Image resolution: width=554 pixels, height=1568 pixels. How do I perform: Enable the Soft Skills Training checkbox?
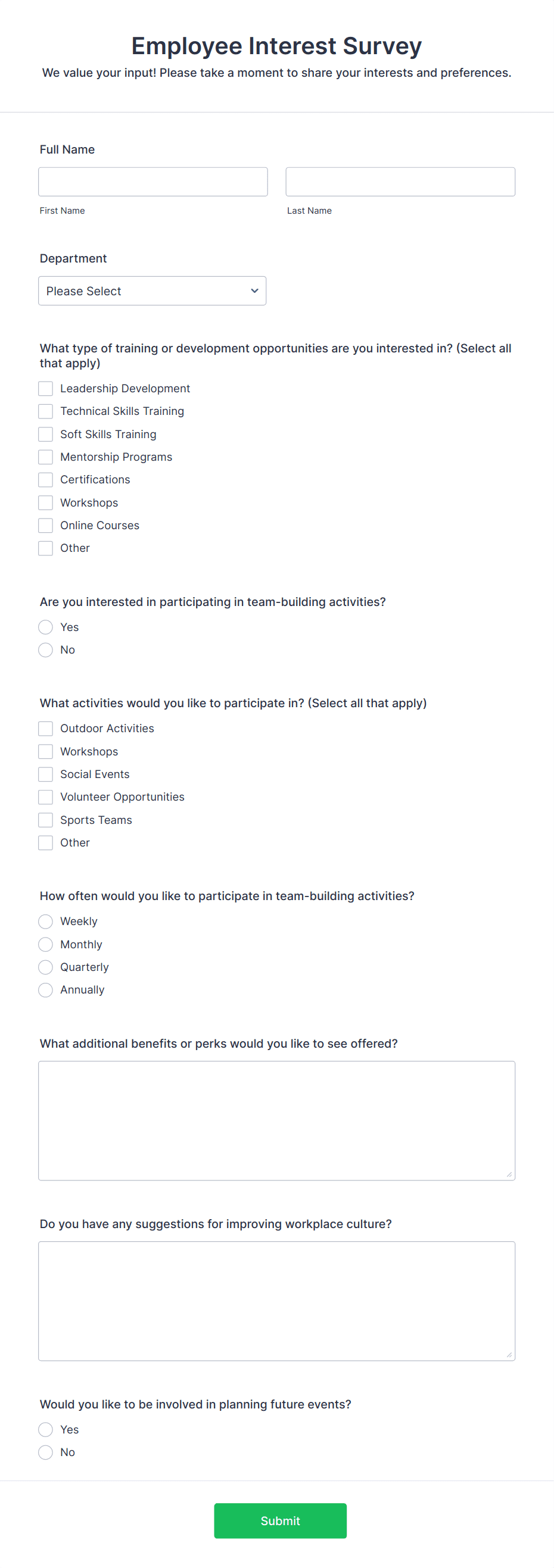click(45, 434)
